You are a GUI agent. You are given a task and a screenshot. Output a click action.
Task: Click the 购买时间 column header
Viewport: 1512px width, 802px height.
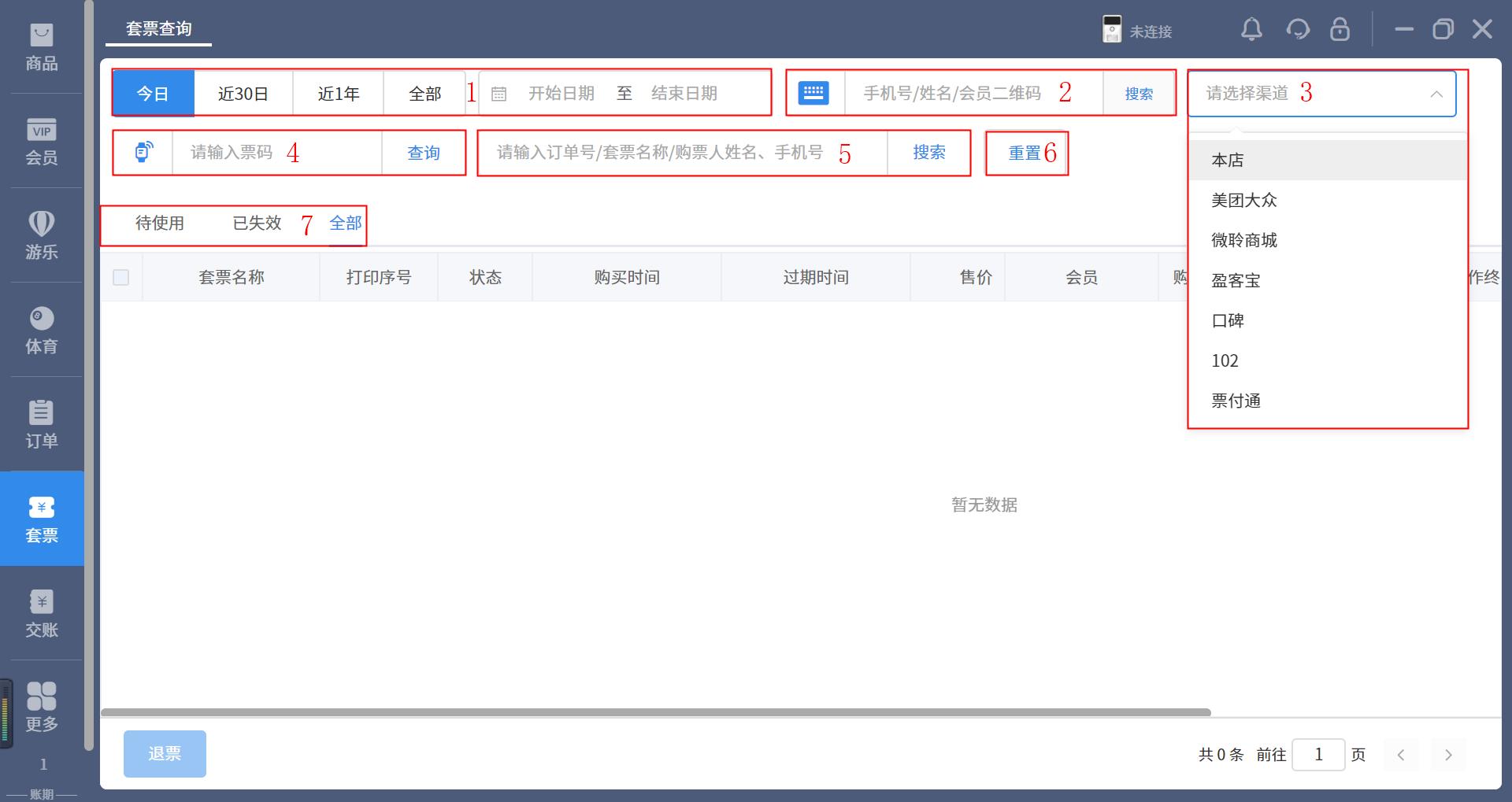click(x=627, y=277)
